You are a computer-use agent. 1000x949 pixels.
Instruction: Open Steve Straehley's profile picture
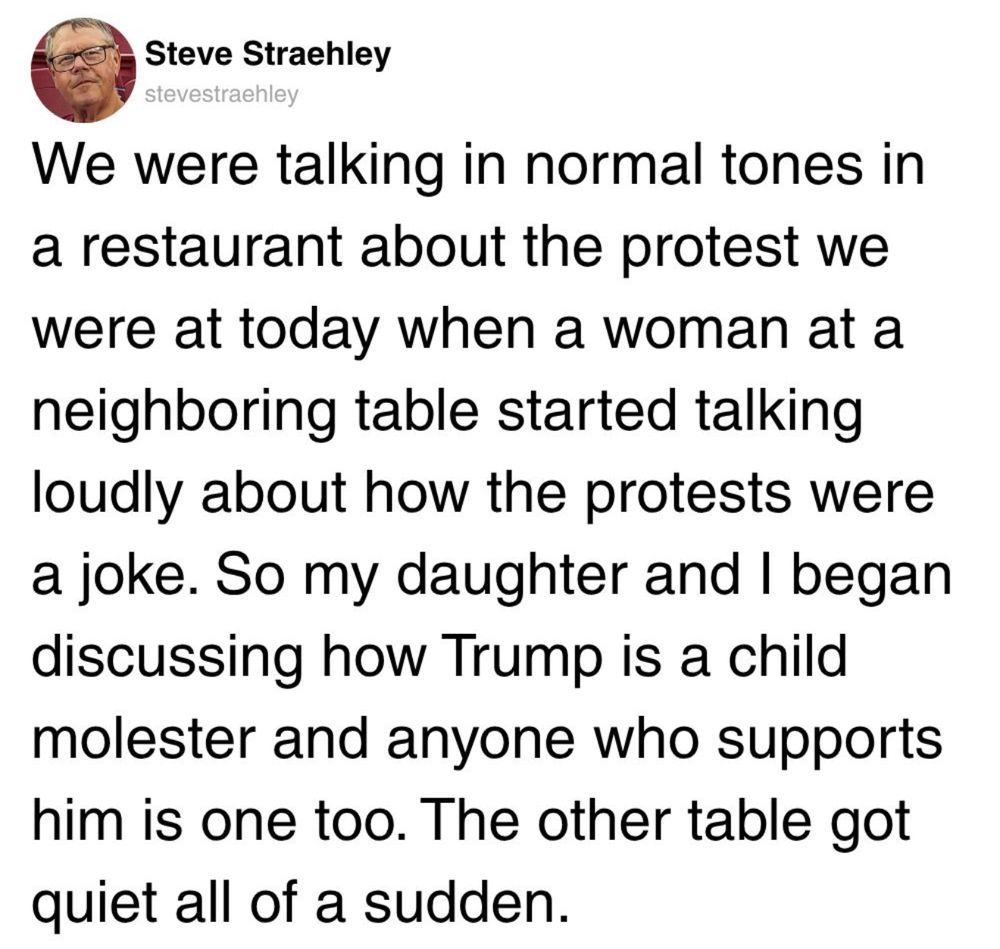click(83, 70)
